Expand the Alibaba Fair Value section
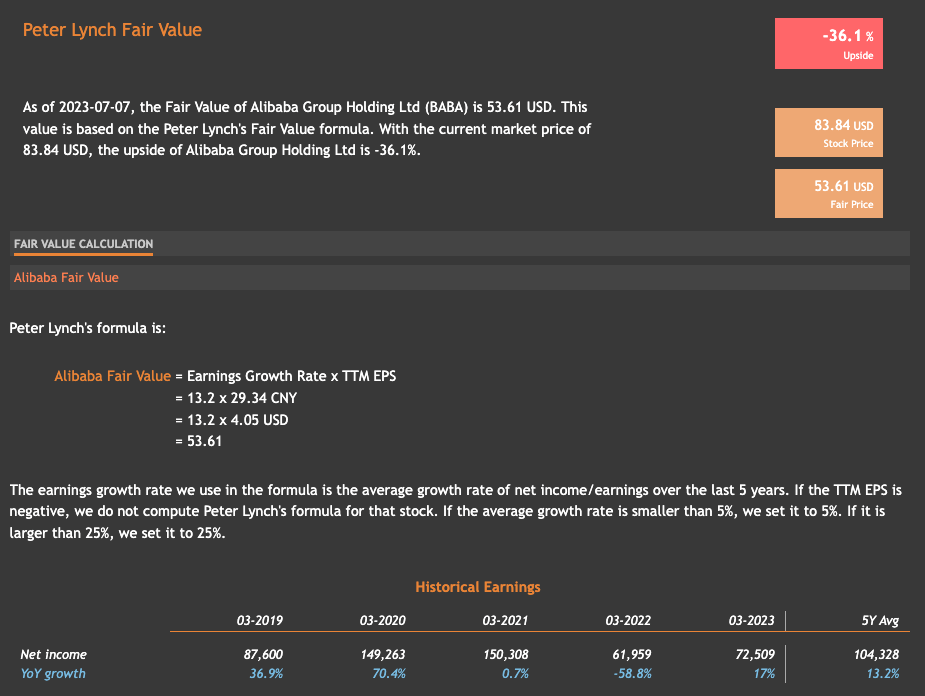The width and height of the screenshot is (925, 696). [66, 277]
